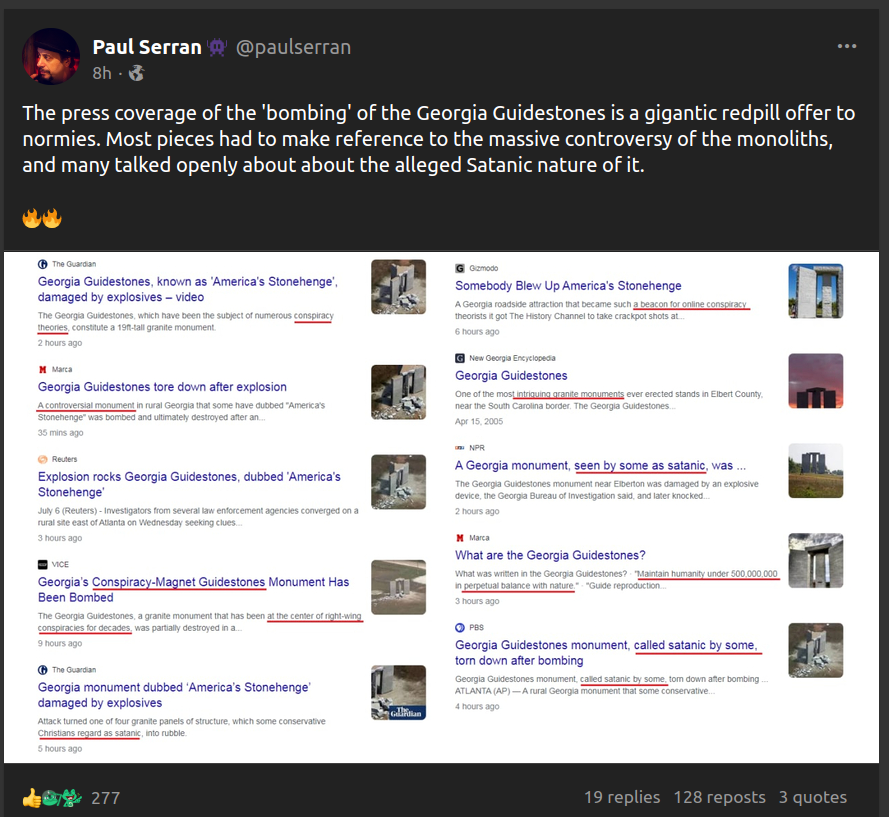
Task: Open the three-dot post options menu
Action: point(846,46)
